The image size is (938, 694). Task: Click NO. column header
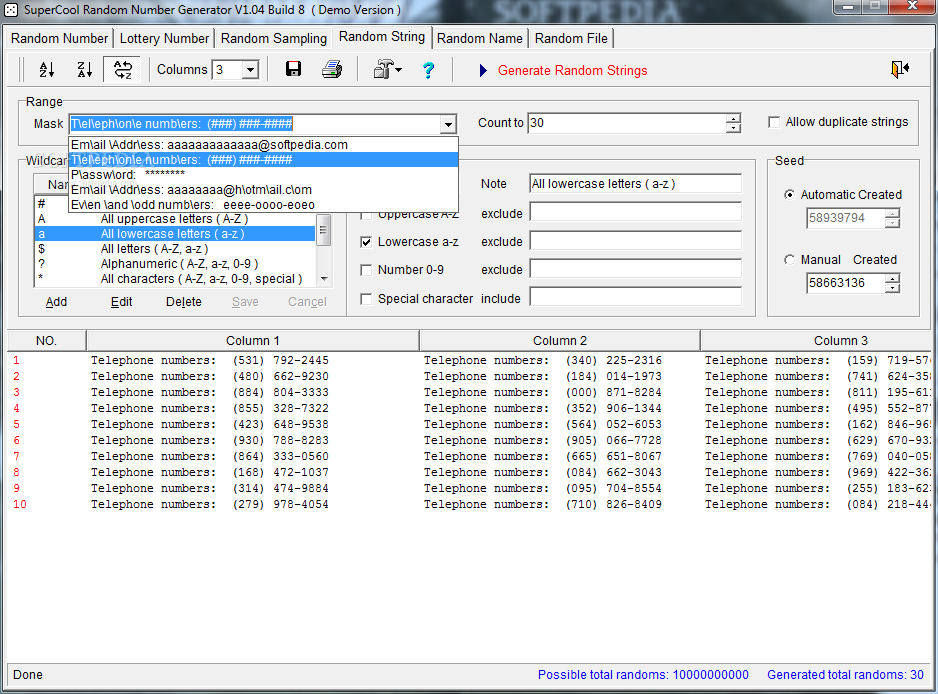pos(46,340)
